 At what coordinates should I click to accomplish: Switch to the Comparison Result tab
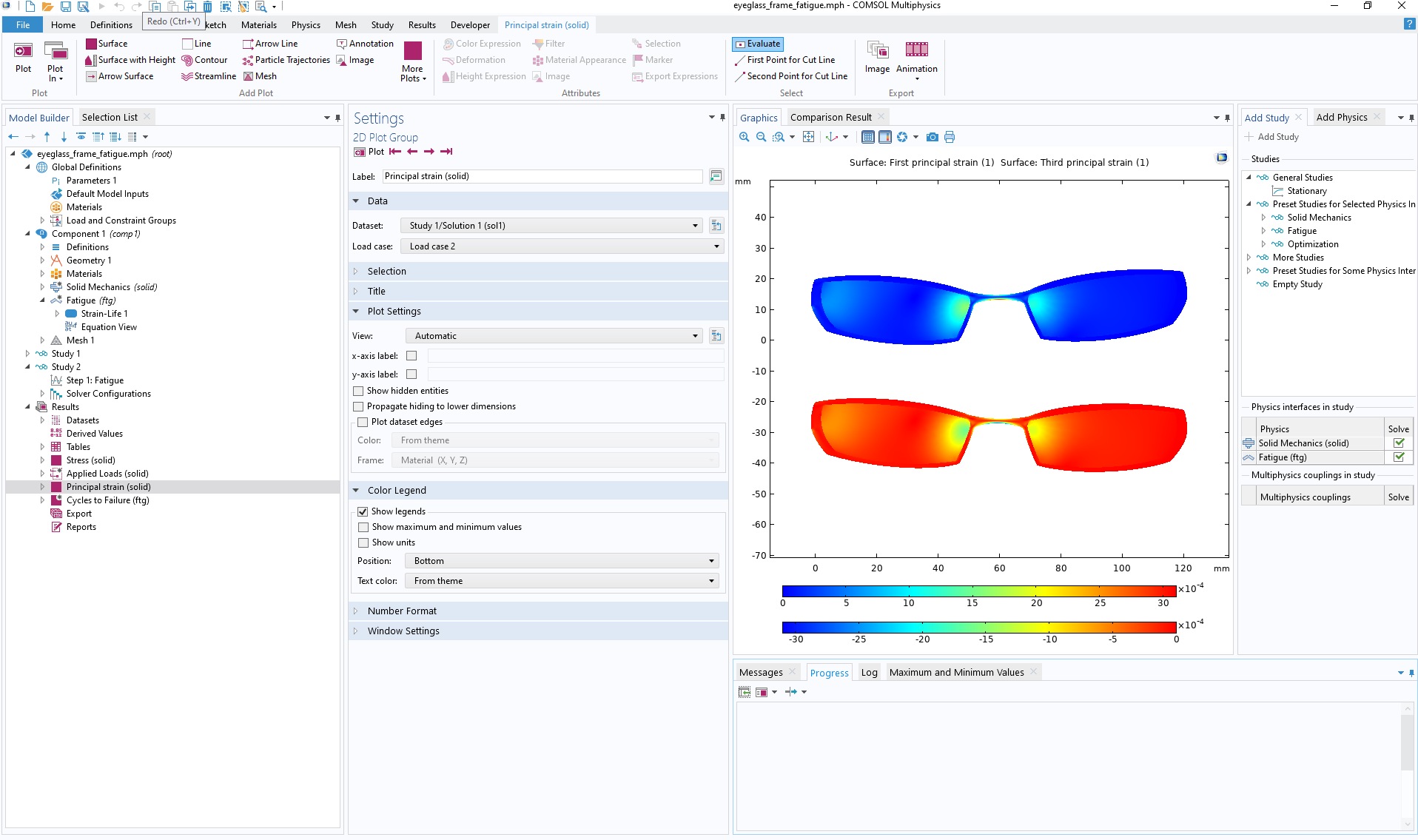pyautogui.click(x=830, y=118)
